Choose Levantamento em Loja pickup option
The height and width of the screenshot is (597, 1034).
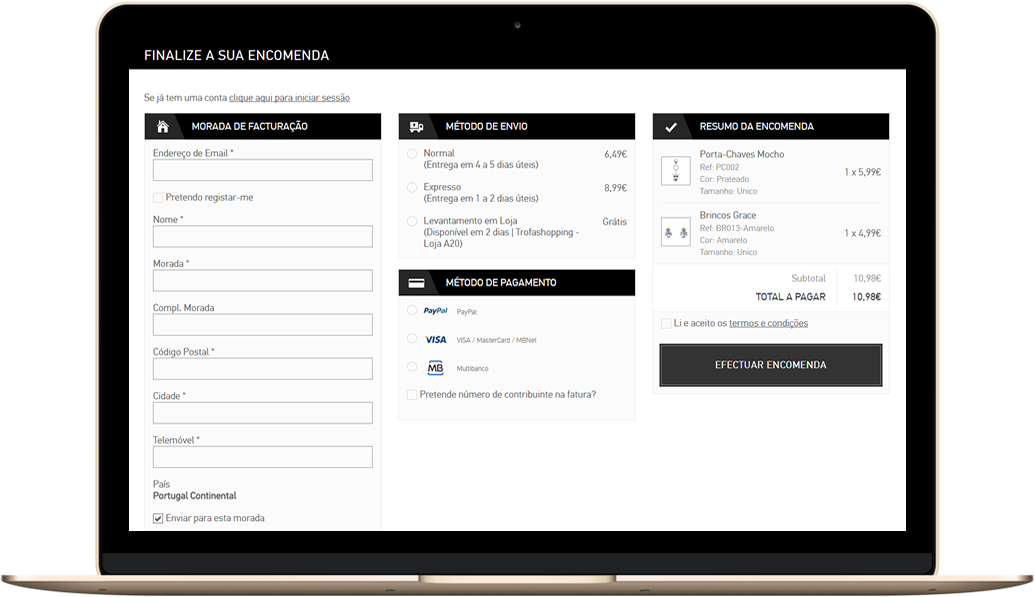[412, 221]
